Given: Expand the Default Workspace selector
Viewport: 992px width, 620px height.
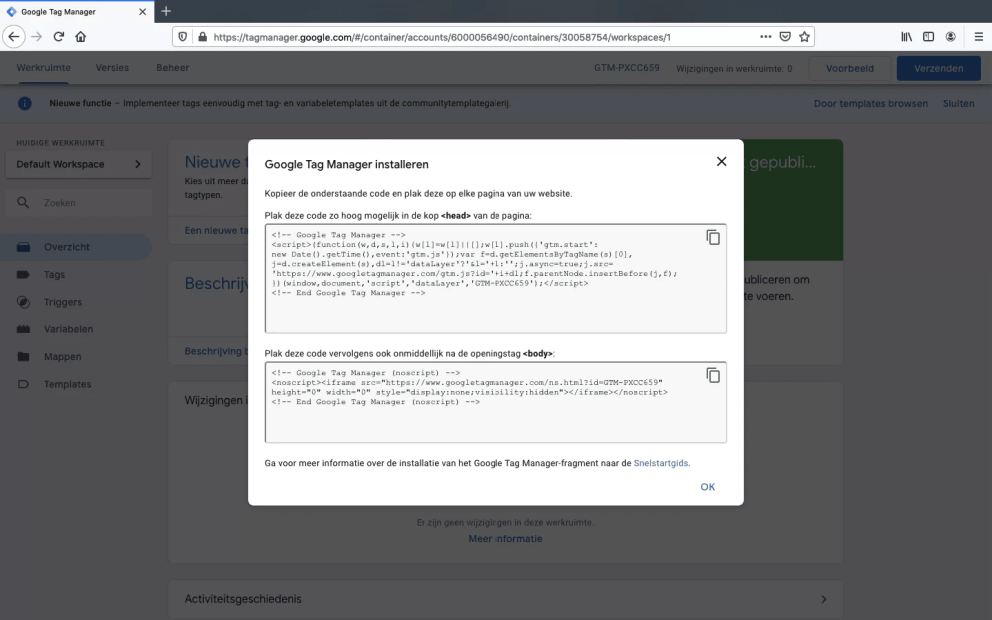Looking at the screenshot, I should click(x=78, y=164).
